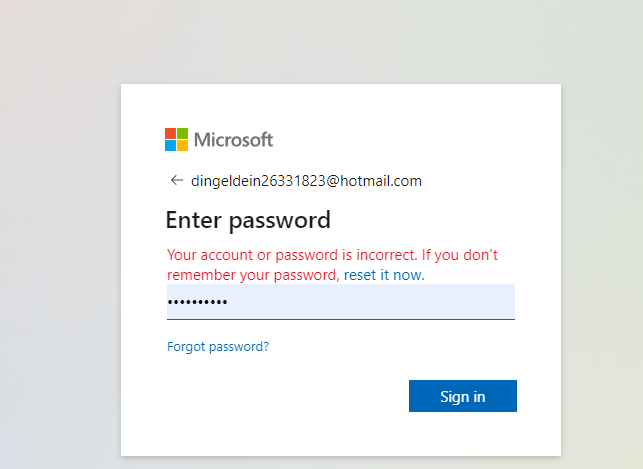Screen dimensions: 643x469
Task: Click the "Enter password" heading
Action: click(248, 220)
